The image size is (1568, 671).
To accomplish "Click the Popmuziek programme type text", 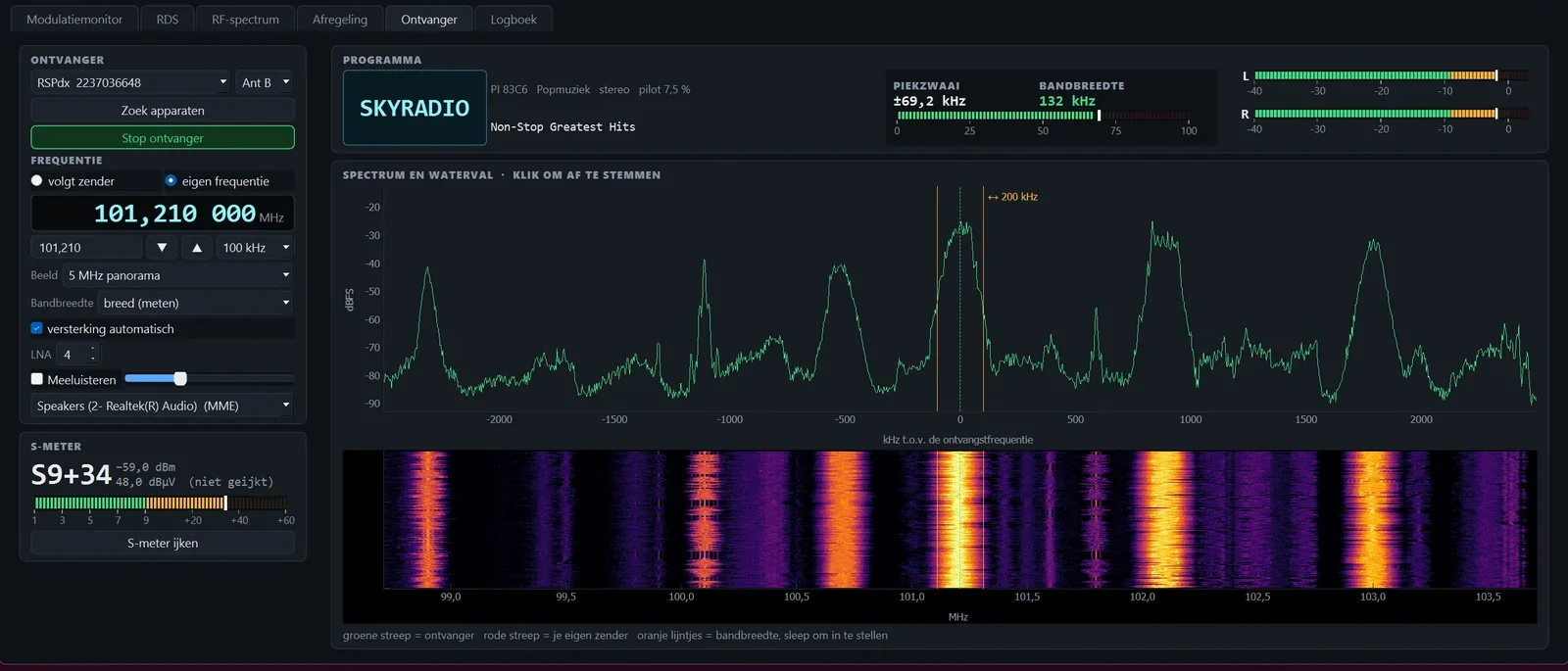I will pyautogui.click(x=563, y=89).
